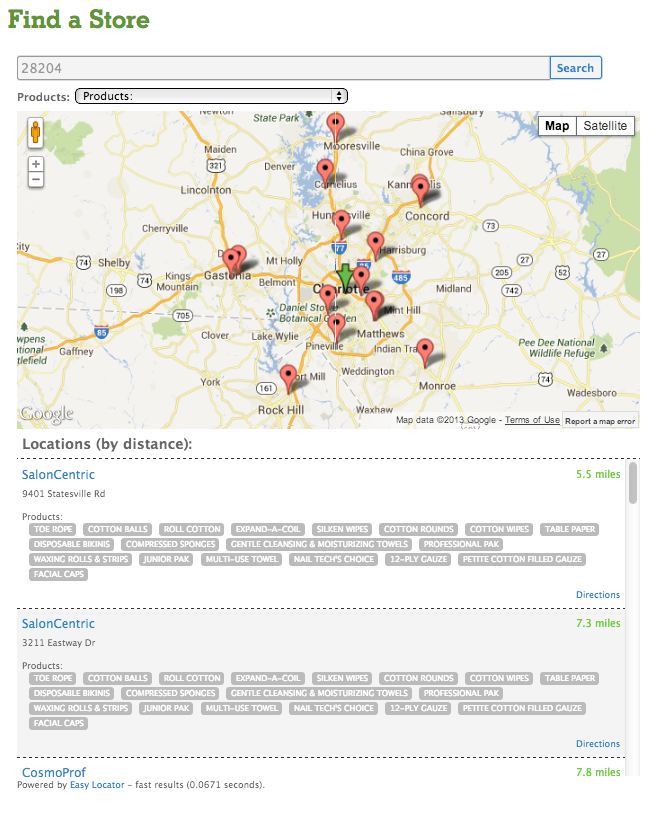The image size is (657, 814).
Task: Open the map Terms of Use
Action: pos(532,419)
